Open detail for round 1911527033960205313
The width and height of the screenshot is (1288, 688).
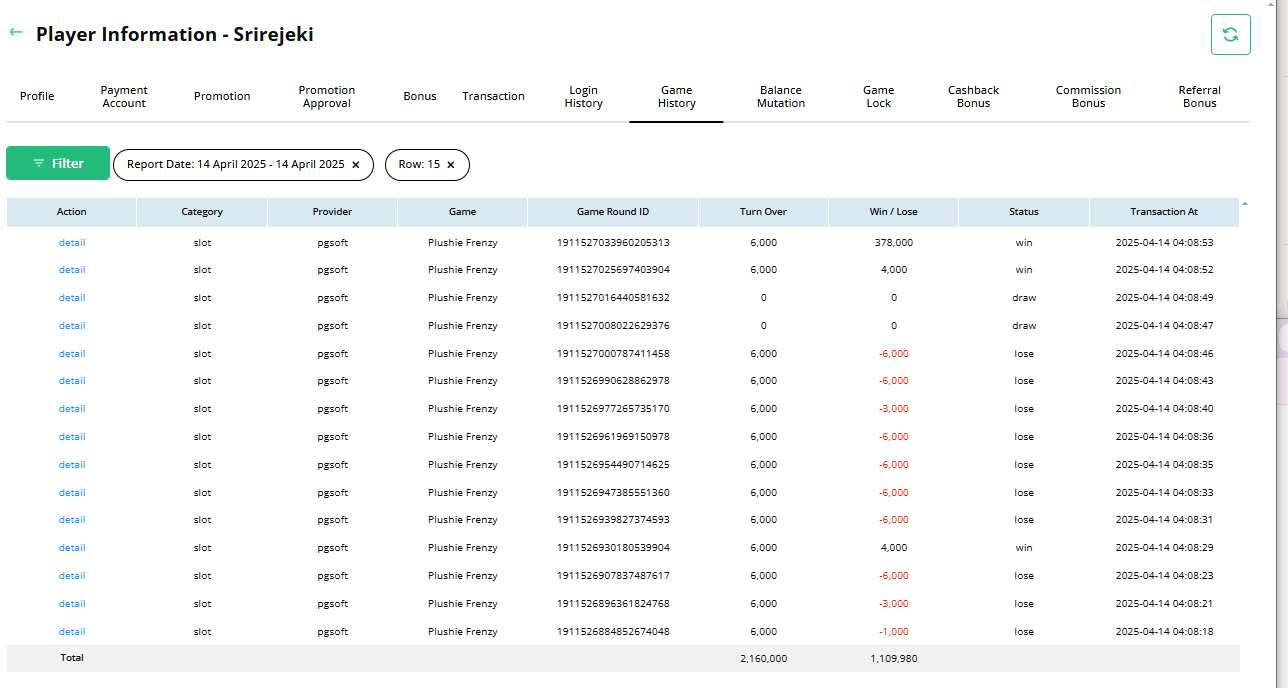(72, 242)
